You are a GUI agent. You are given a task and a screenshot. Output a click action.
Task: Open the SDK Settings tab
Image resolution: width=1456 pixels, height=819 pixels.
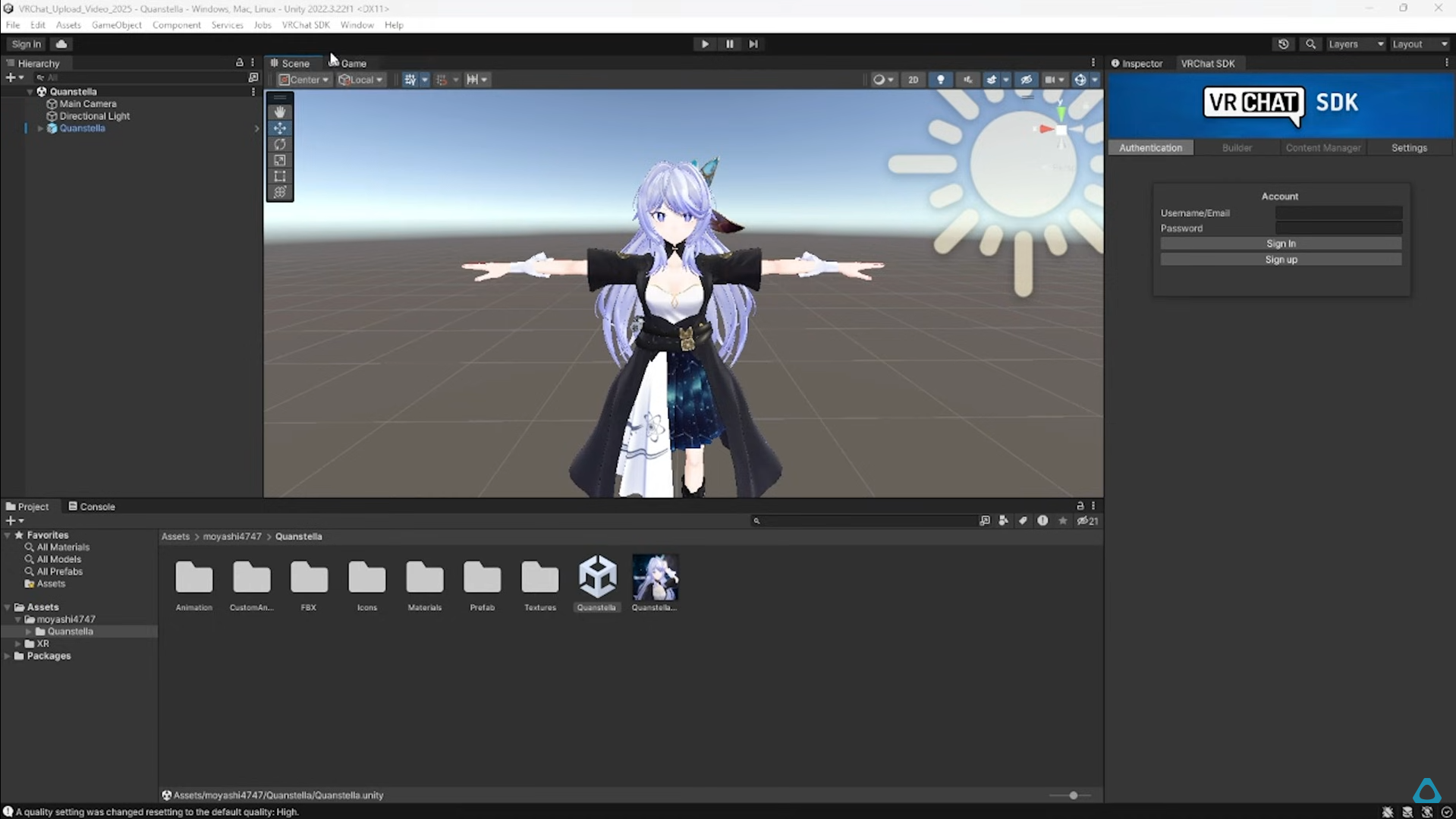coord(1409,148)
